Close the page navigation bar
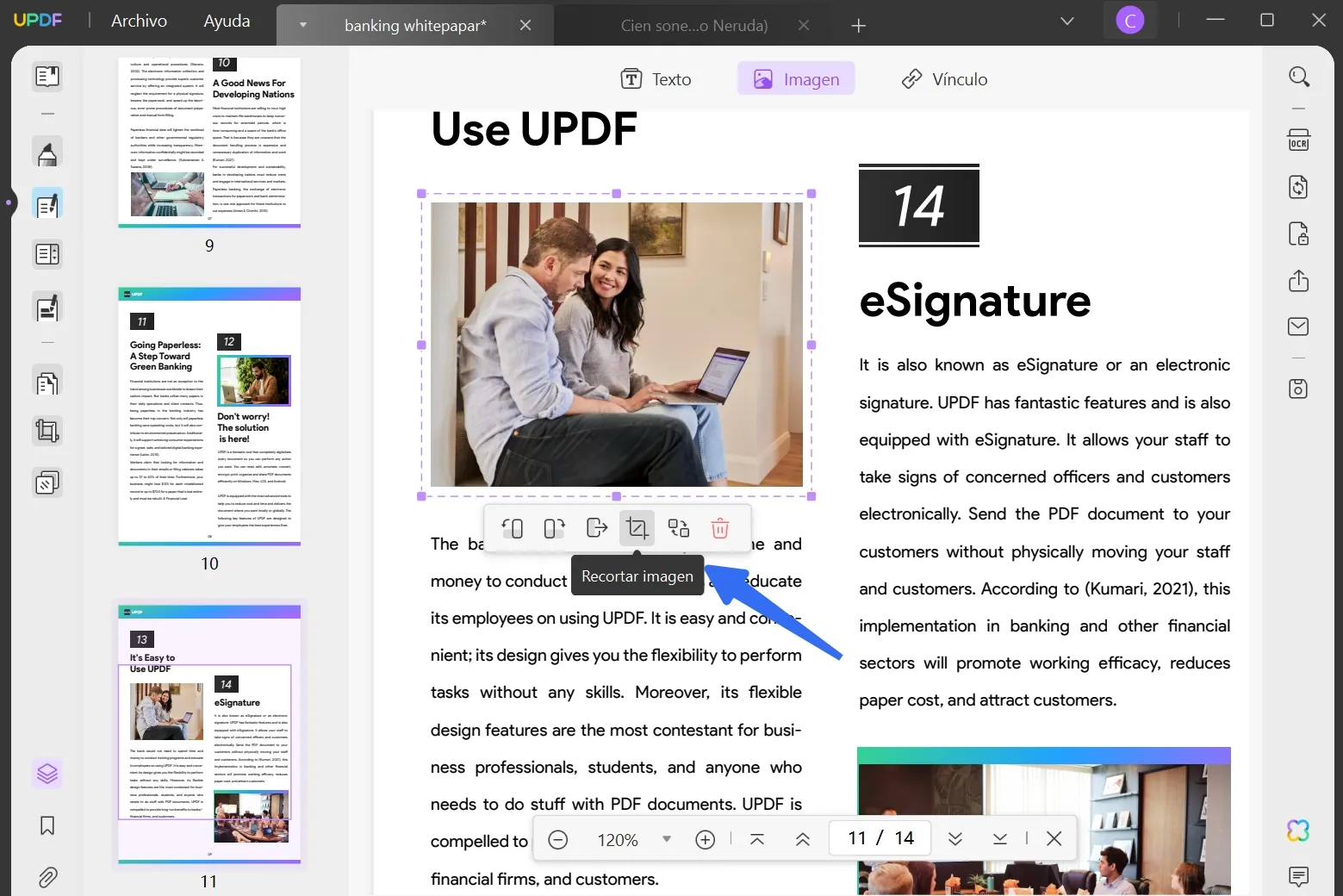This screenshot has width=1343, height=896. [1054, 839]
